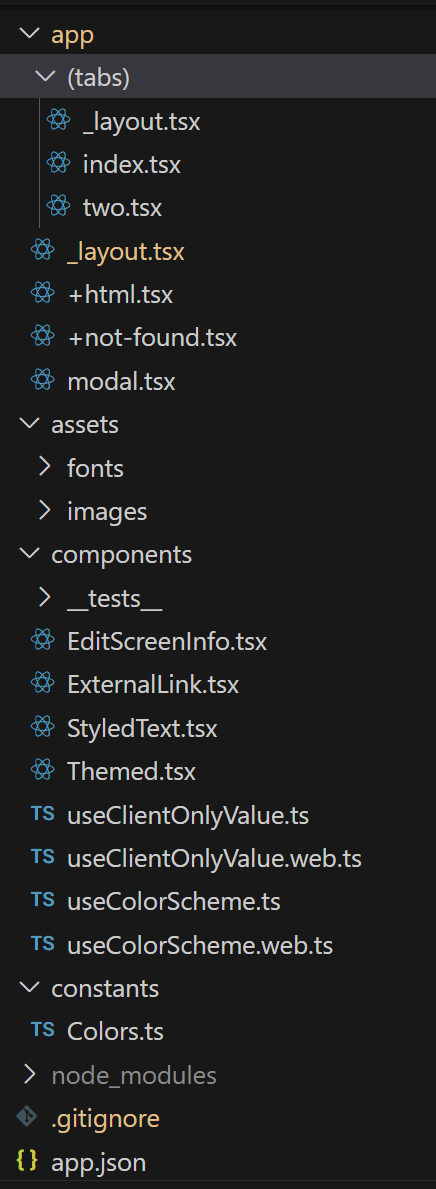Click React icon beside +html.tsx
The image size is (436, 1189).
click(42, 293)
